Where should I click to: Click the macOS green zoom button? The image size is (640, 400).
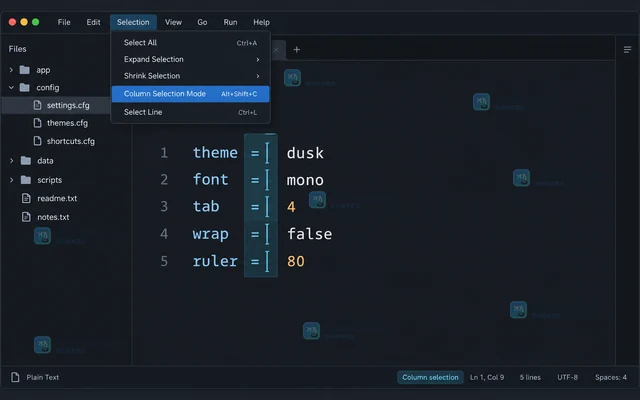[36, 22]
